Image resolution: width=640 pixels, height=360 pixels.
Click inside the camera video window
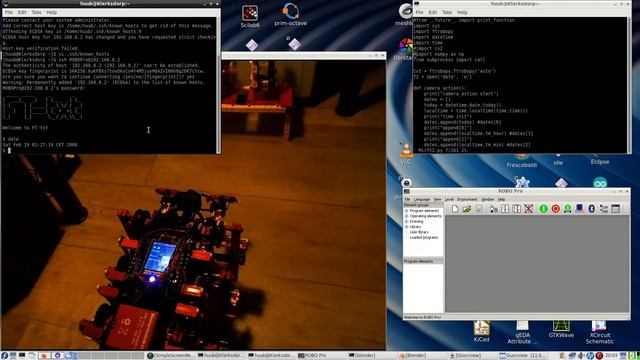point(193,204)
